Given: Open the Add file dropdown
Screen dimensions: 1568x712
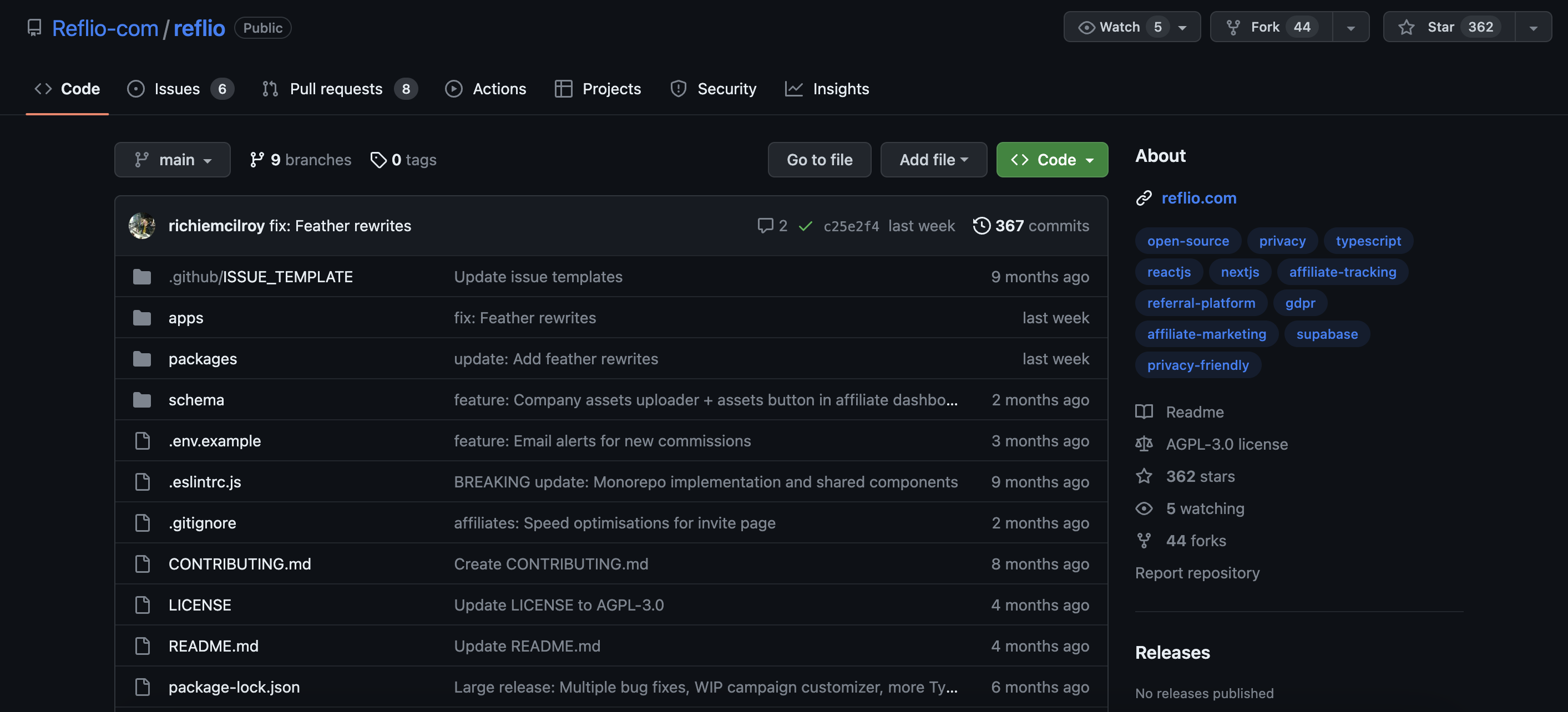Looking at the screenshot, I should click(x=933, y=160).
